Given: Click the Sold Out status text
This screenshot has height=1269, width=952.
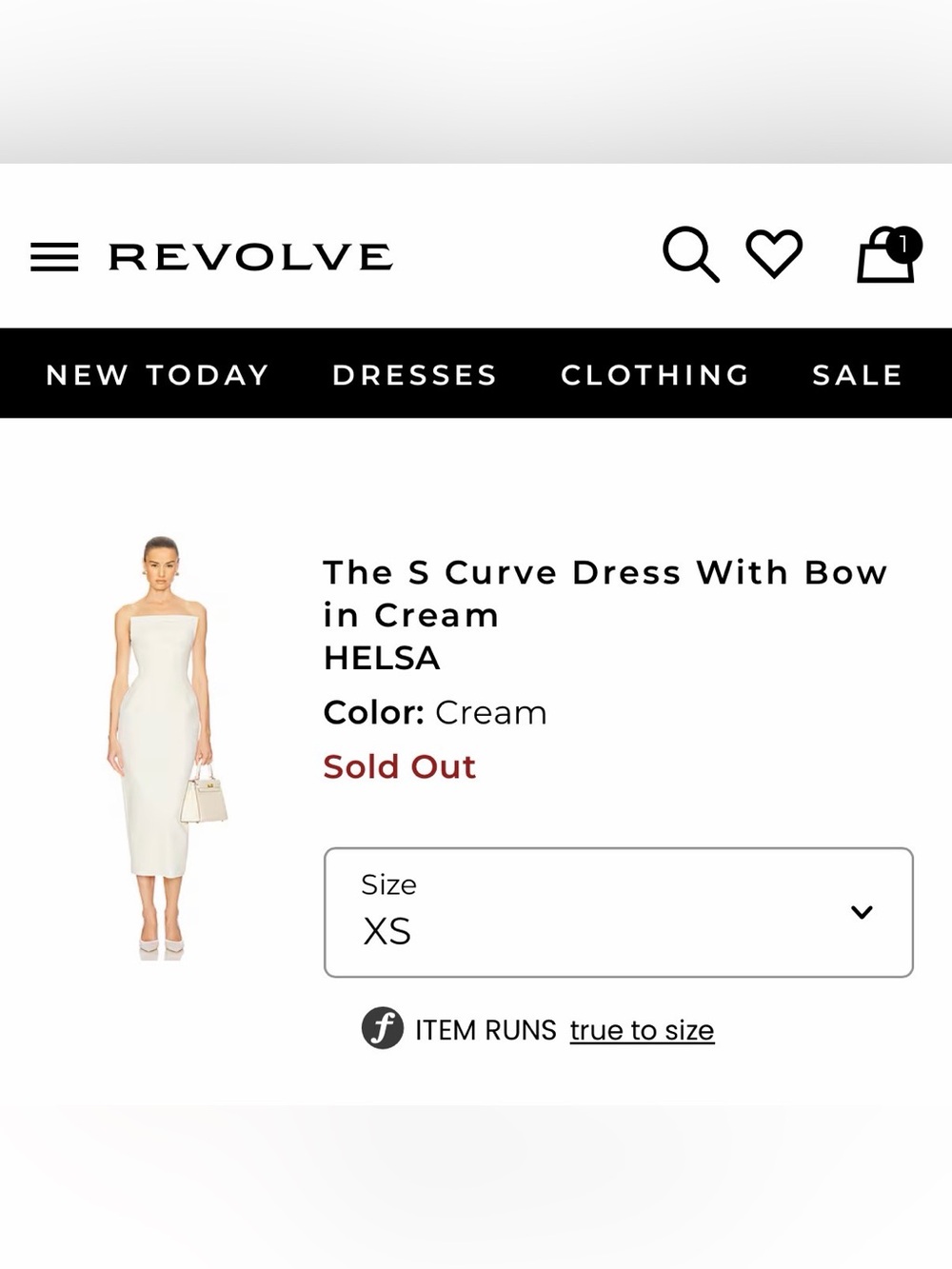Looking at the screenshot, I should click(x=399, y=766).
